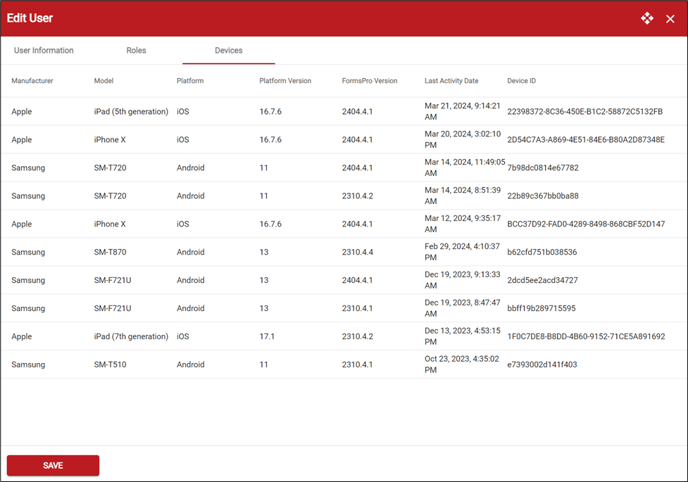Click the Model column header
This screenshot has width=688, height=482.
tap(104, 81)
